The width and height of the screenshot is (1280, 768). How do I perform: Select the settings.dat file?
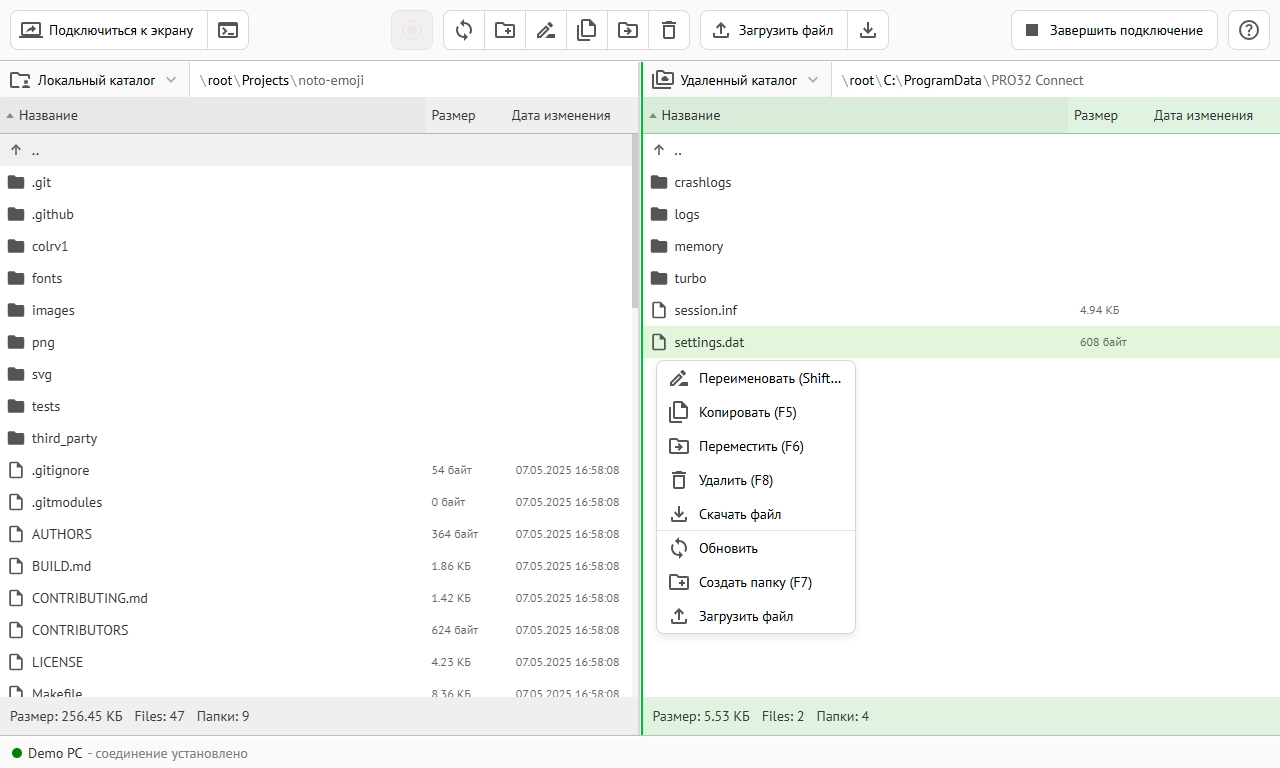[961, 342]
